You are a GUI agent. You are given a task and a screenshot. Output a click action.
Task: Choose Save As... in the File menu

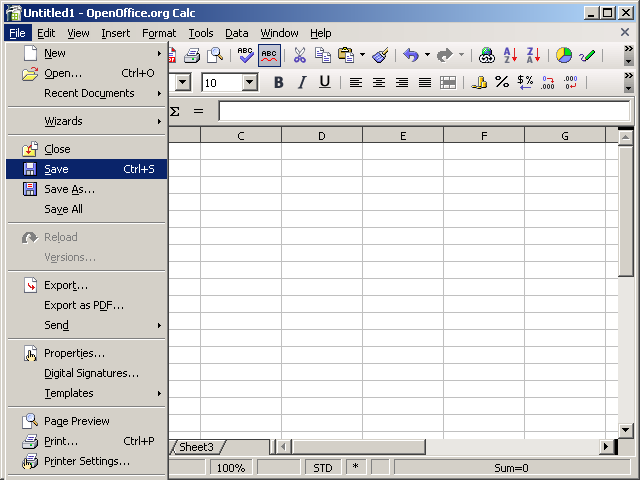coord(87,189)
